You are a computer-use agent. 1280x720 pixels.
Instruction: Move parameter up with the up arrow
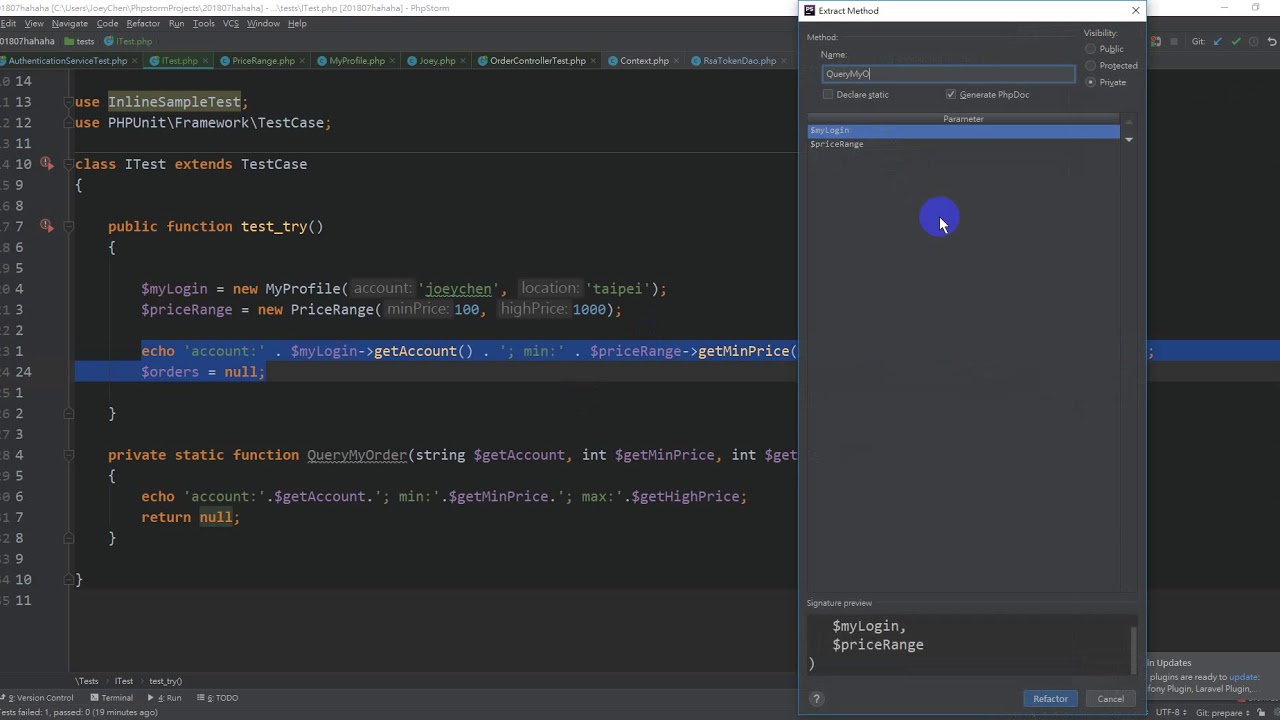1128,122
